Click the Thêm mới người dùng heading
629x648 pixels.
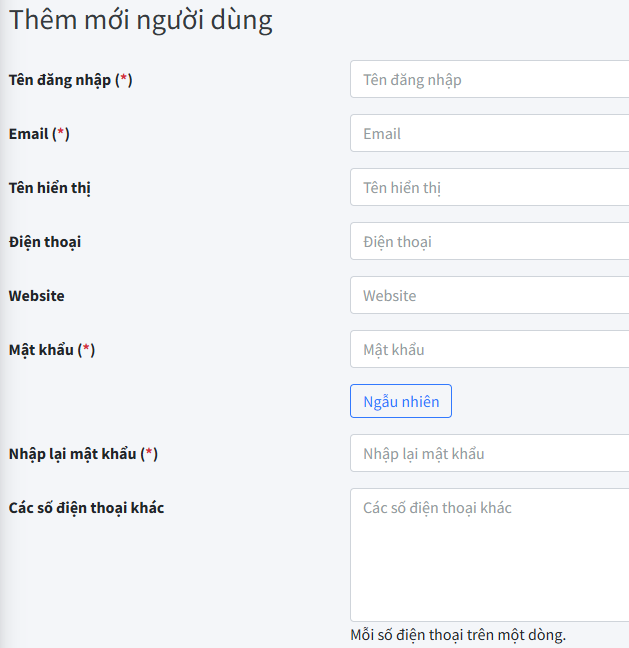[141, 21]
